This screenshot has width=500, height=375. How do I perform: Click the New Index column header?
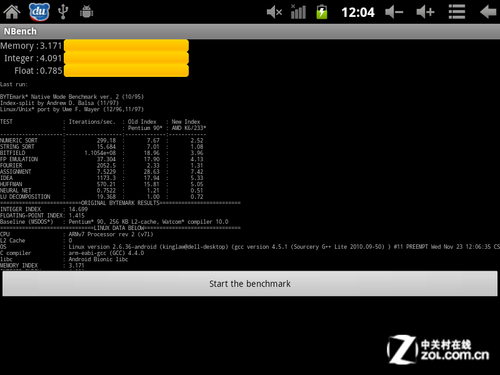tap(186, 122)
